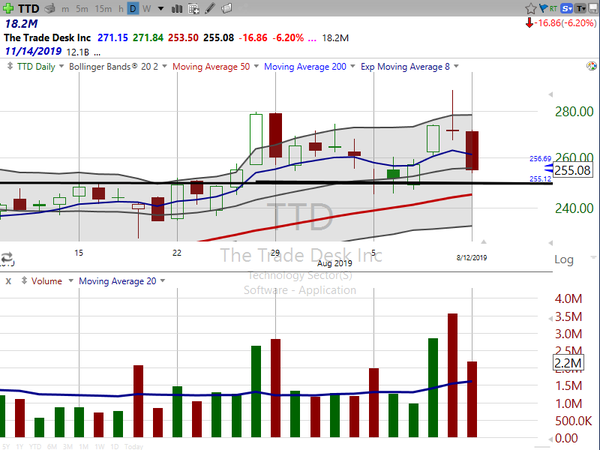Switch to Weekly (W) timeframe

click(148, 9)
